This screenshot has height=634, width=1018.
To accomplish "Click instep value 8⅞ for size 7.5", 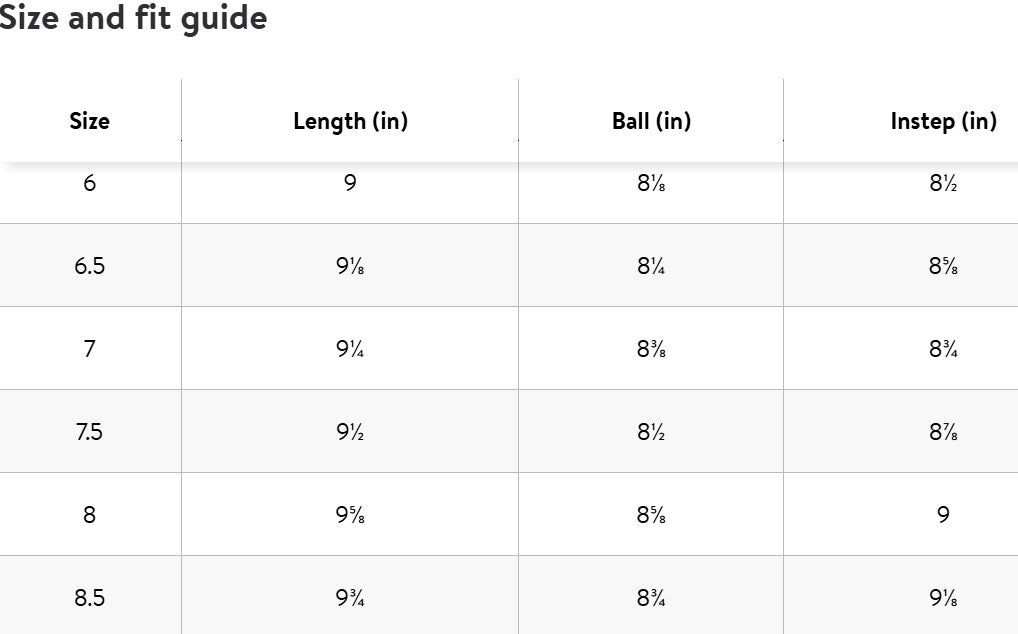I will click(x=943, y=432).
